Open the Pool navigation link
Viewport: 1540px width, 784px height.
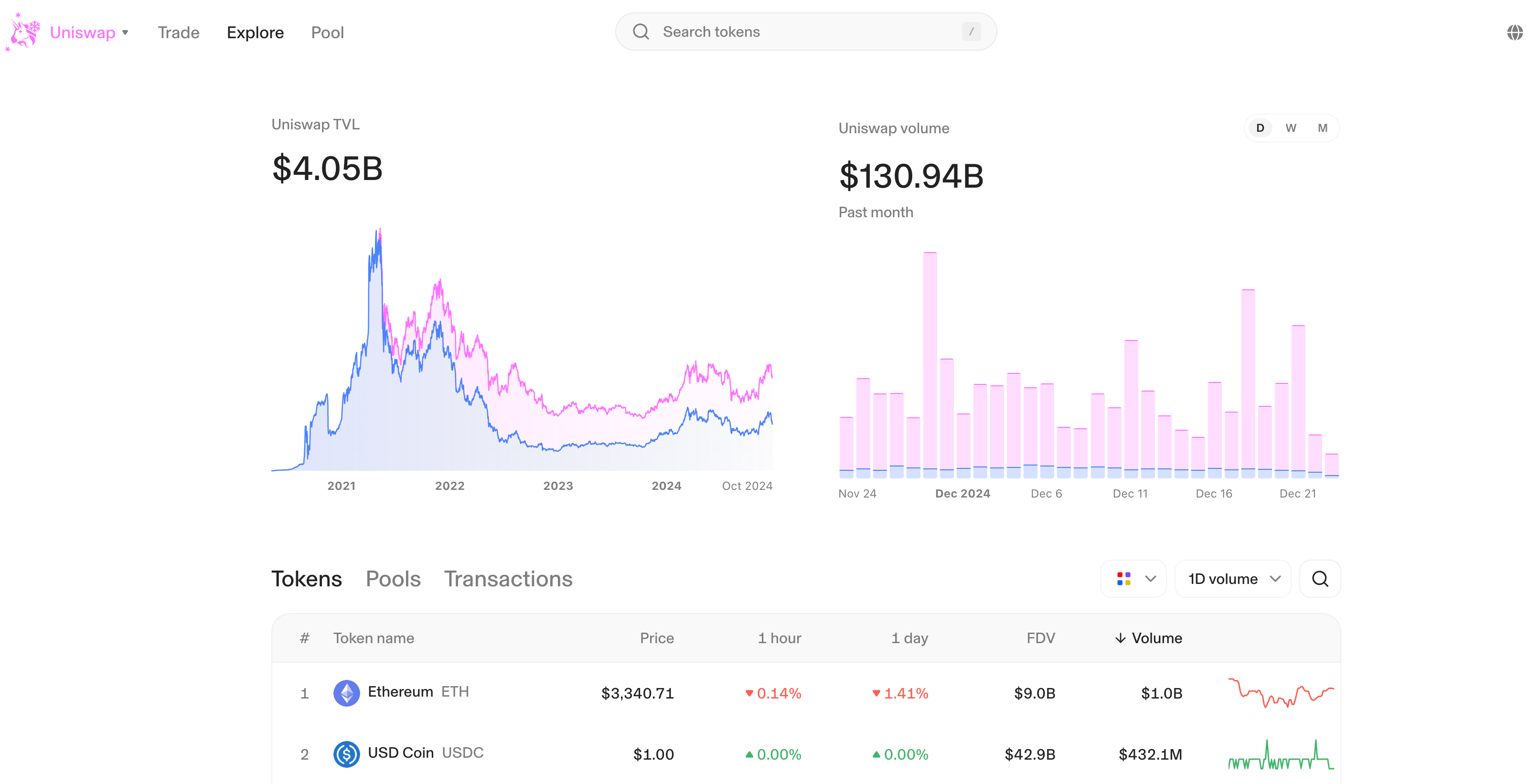tap(327, 32)
